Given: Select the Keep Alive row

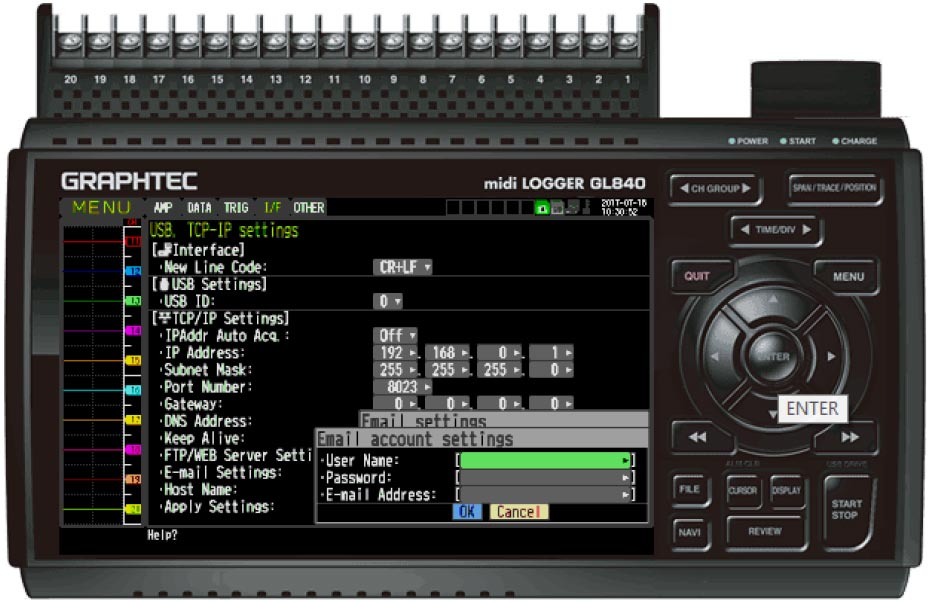Looking at the screenshot, I should [203, 438].
